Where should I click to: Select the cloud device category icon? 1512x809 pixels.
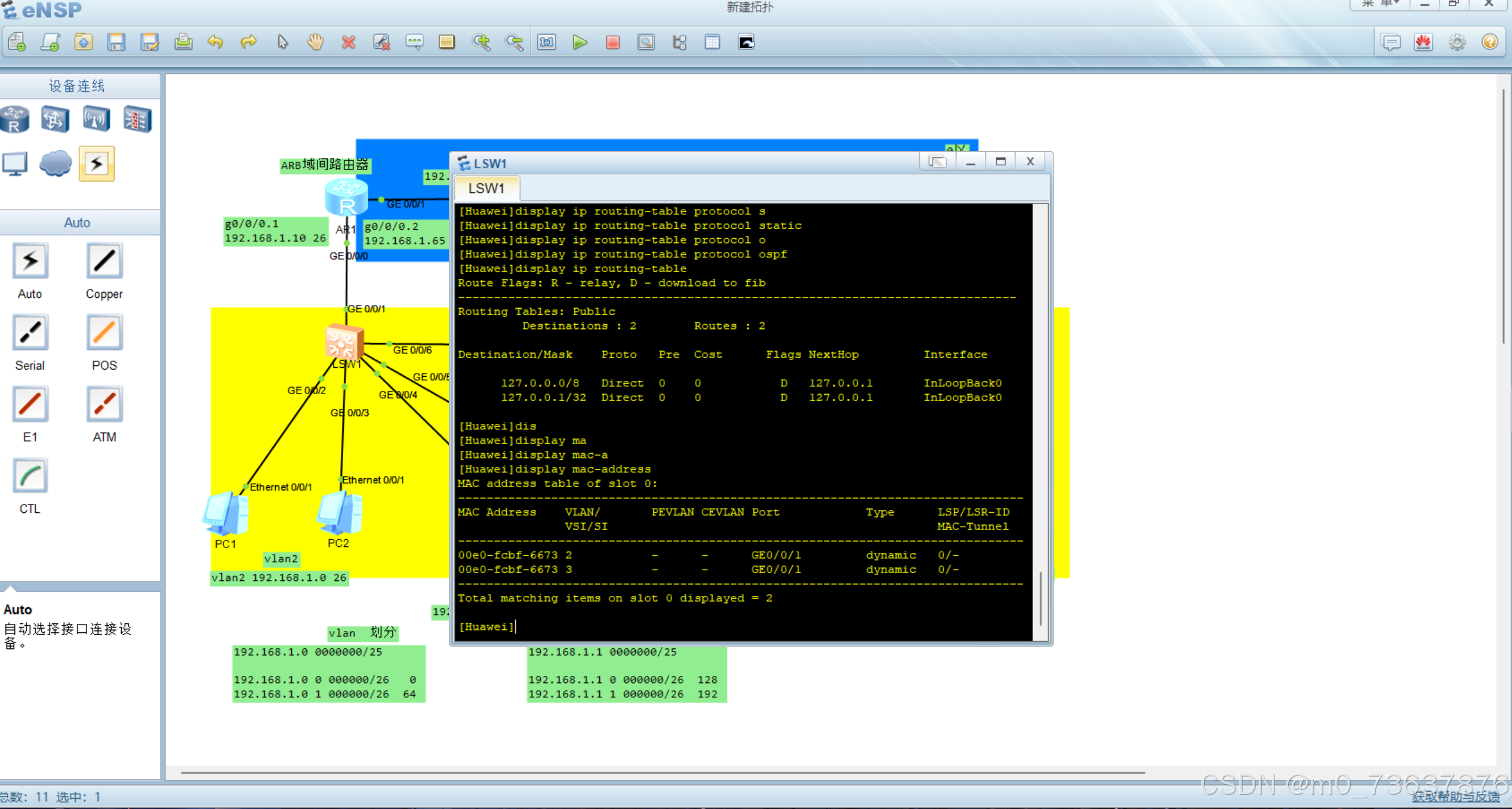tap(56, 164)
